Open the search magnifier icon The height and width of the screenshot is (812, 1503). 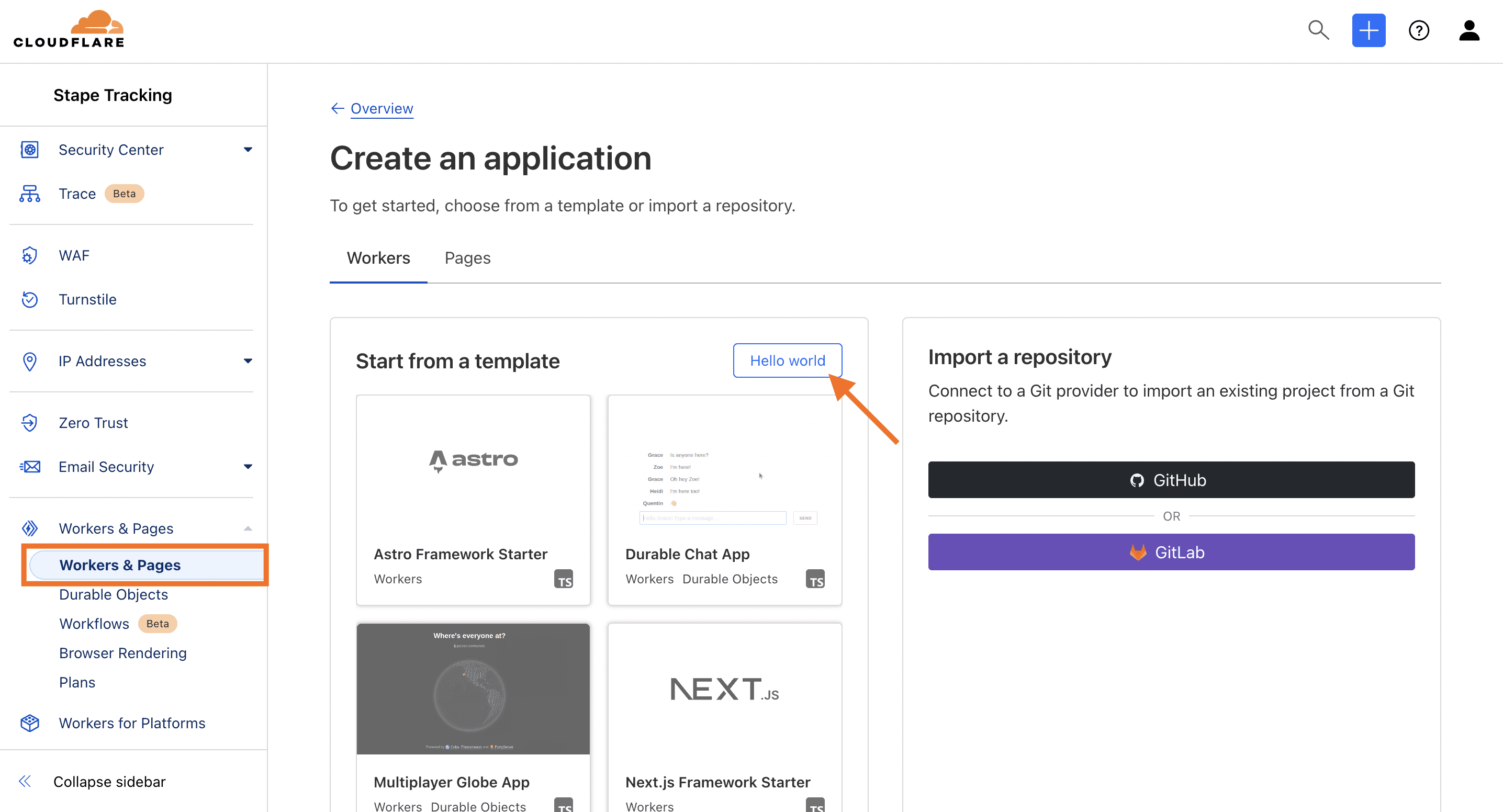point(1318,30)
